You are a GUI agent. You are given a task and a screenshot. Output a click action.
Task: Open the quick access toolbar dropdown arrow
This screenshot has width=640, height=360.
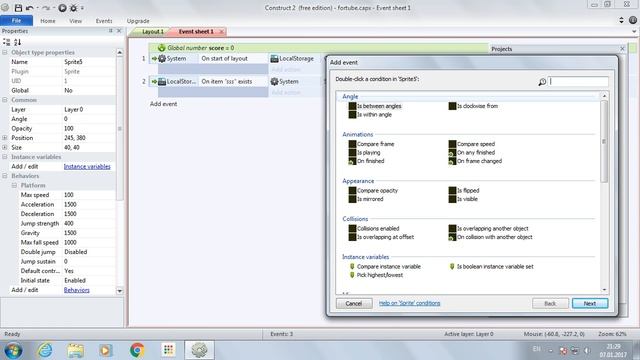click(x=82, y=8)
